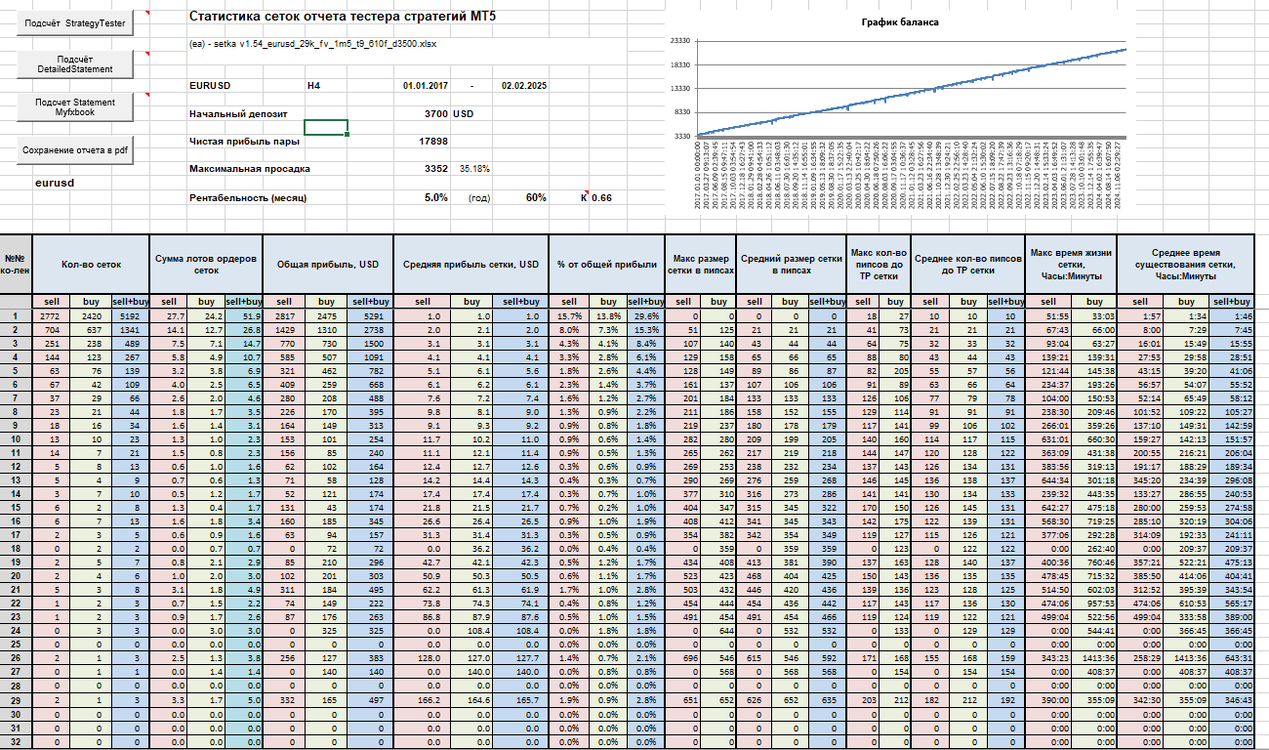Click the chart axis label 3330

coord(682,135)
